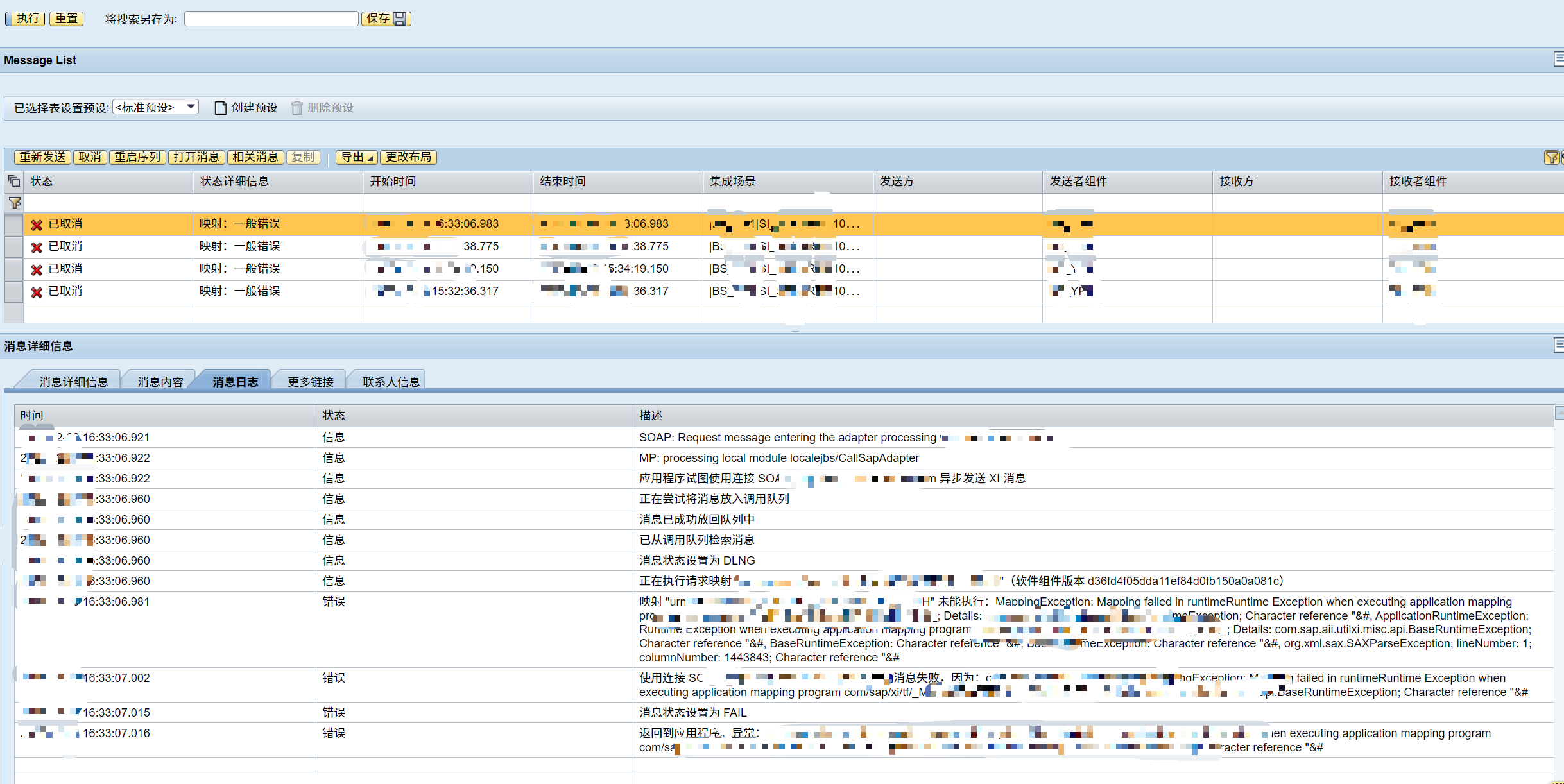Click the filter funnel icon in table toolbar
The width and height of the screenshot is (1564, 784).
coord(1551,157)
